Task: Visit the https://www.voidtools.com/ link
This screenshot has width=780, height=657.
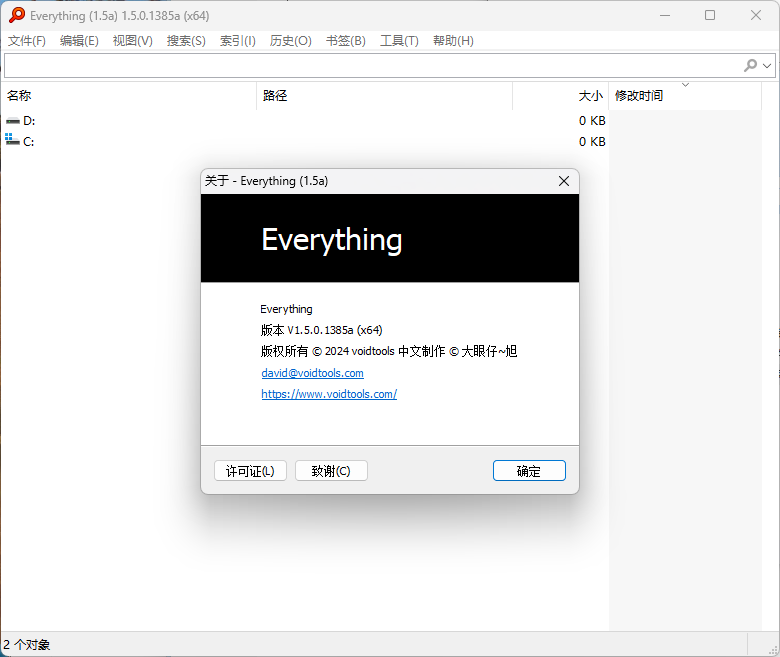Action: coord(329,394)
